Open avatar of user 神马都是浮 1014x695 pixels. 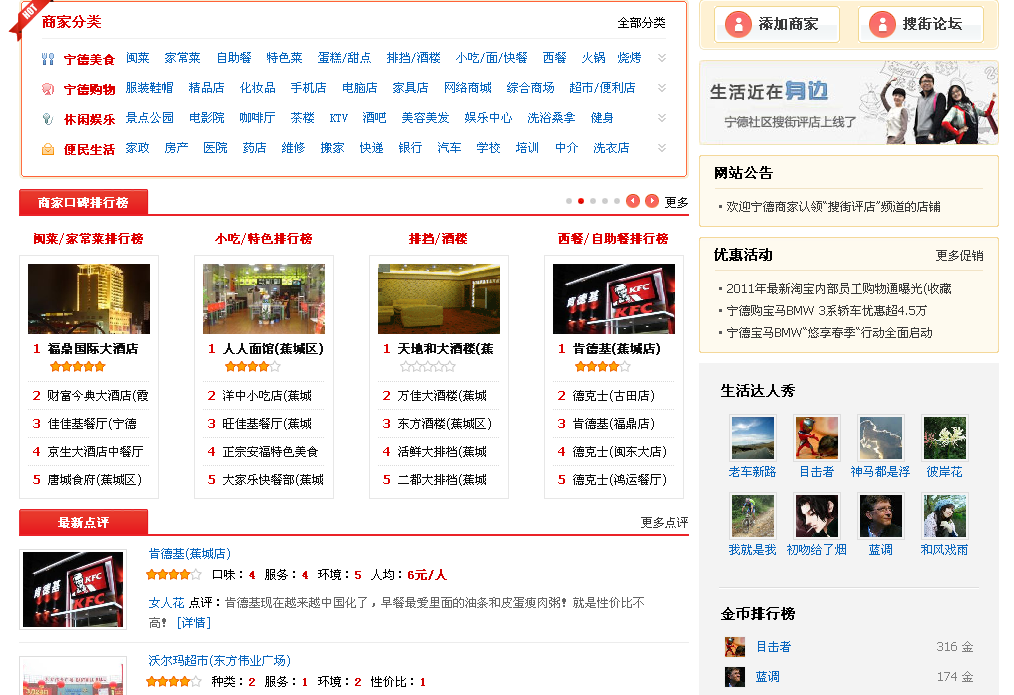coord(880,438)
